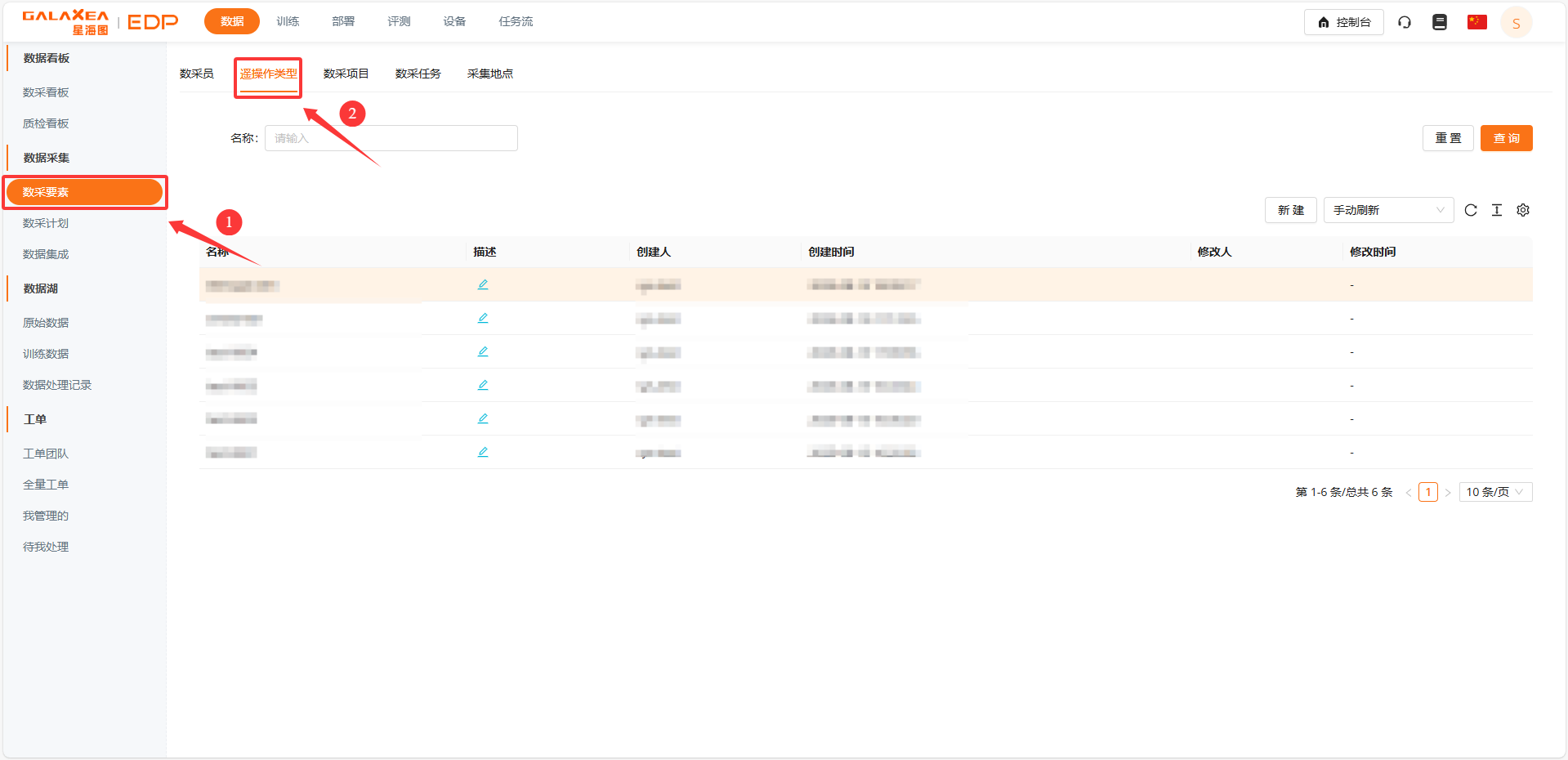Open the 控制台 console button
The width and height of the screenshot is (1568, 760).
tap(1343, 22)
